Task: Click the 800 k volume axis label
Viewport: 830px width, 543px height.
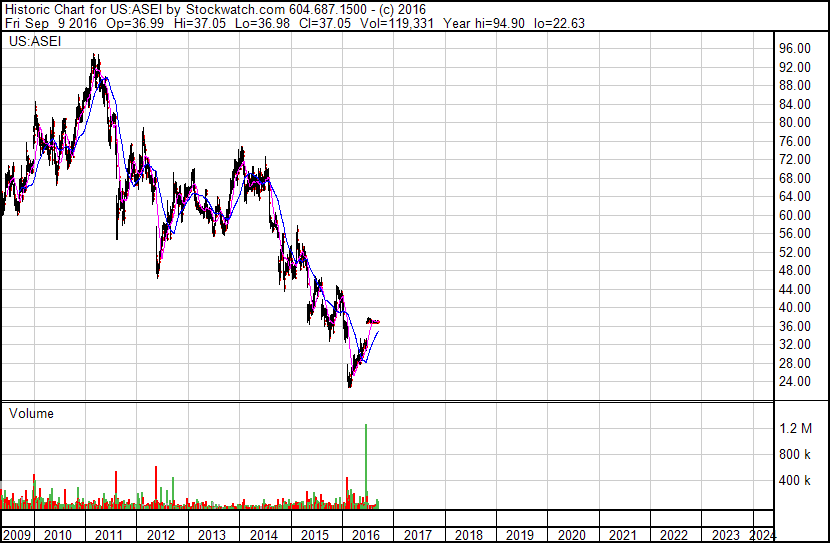Action: (x=795, y=454)
